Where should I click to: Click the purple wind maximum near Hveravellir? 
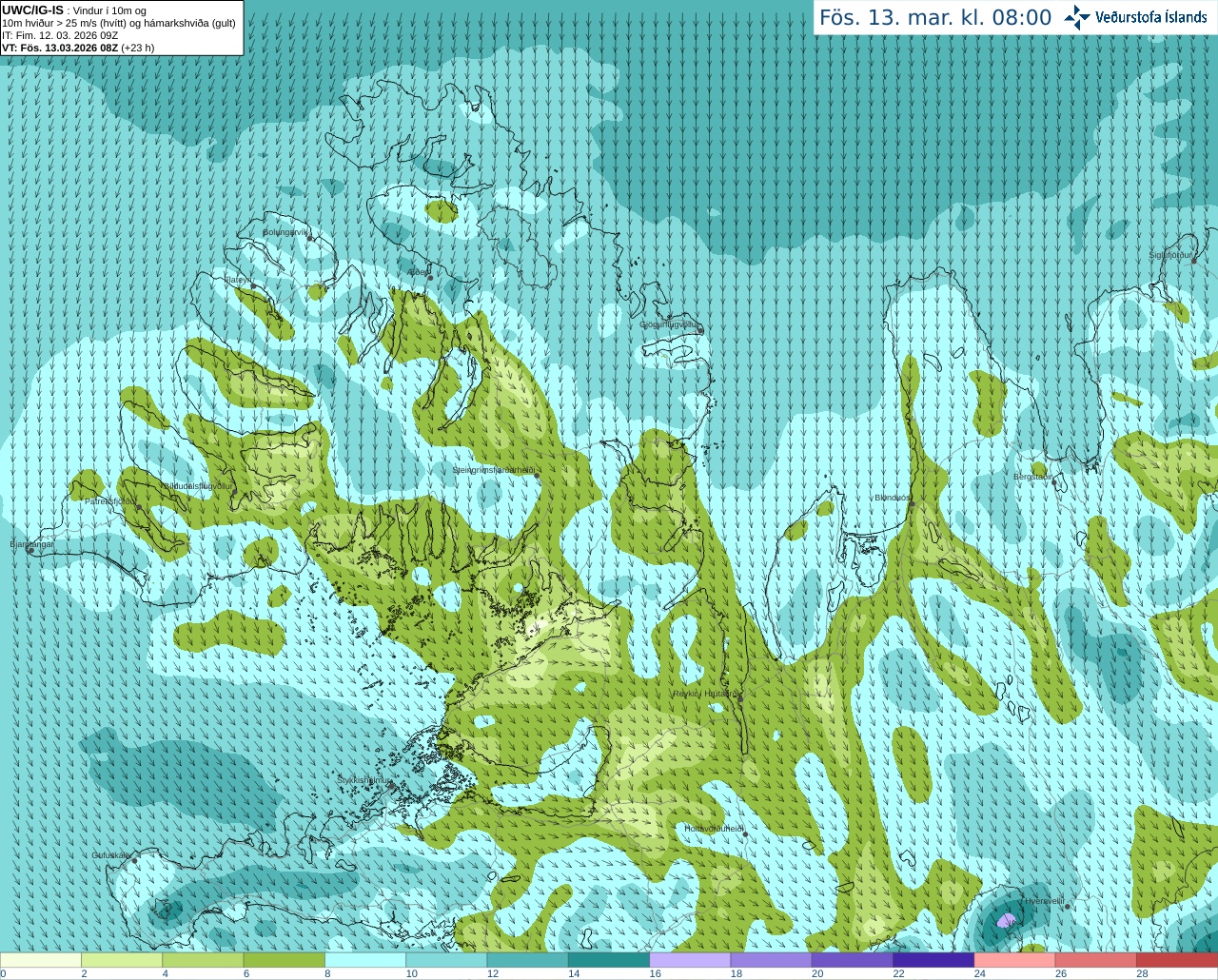(1007, 920)
